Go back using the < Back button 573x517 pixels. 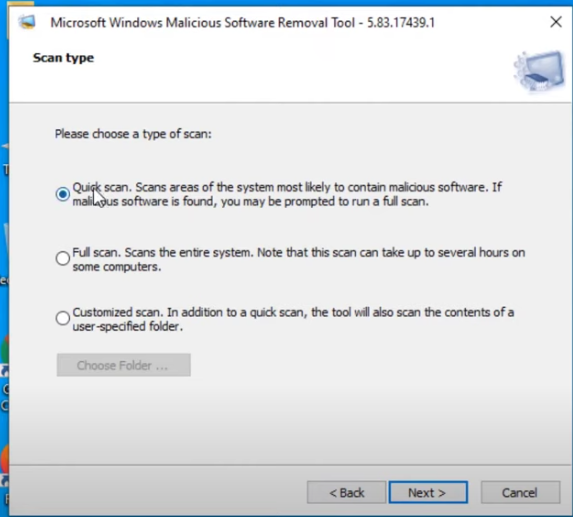click(x=346, y=493)
